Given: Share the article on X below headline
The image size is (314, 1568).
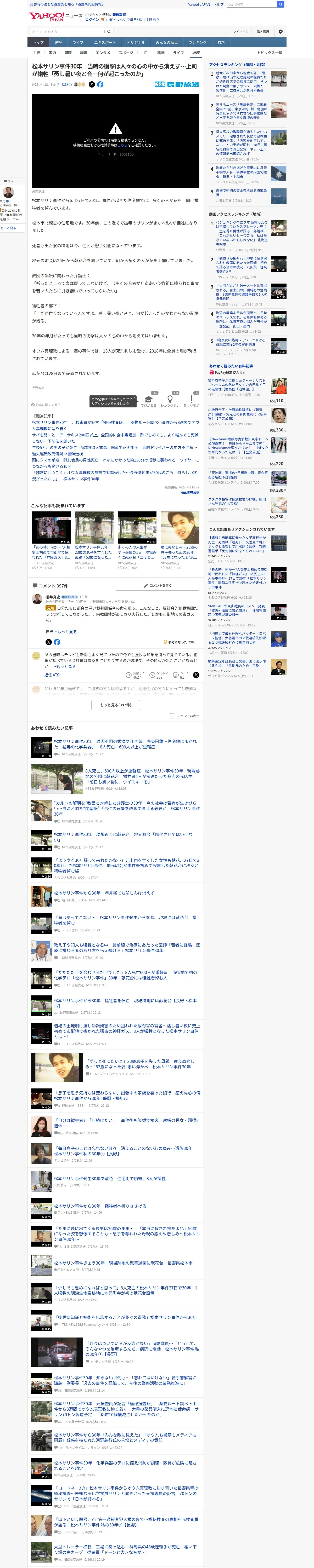Looking at the screenshot, I should tap(92, 85).
